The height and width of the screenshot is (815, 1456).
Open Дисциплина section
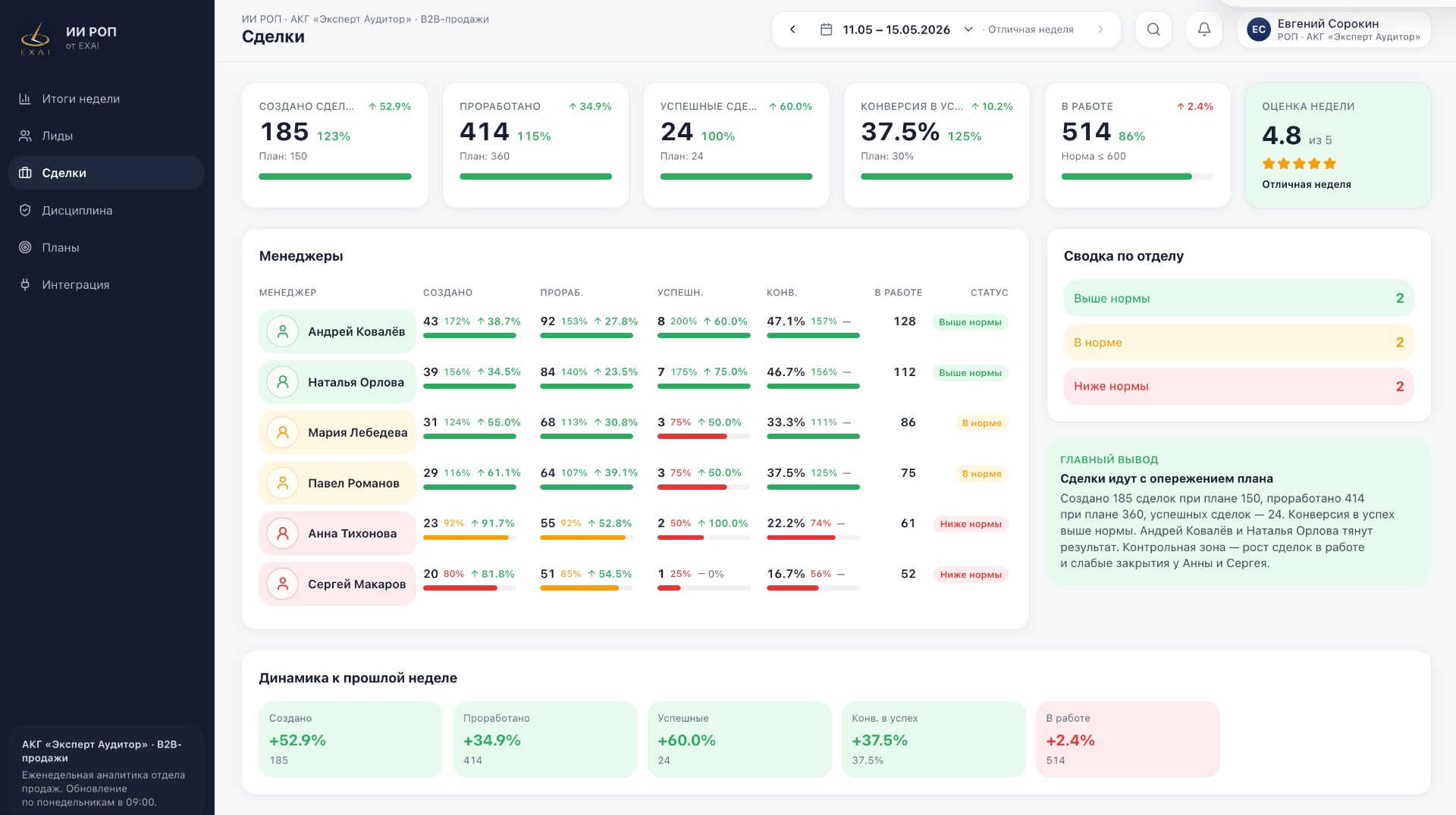click(106, 210)
